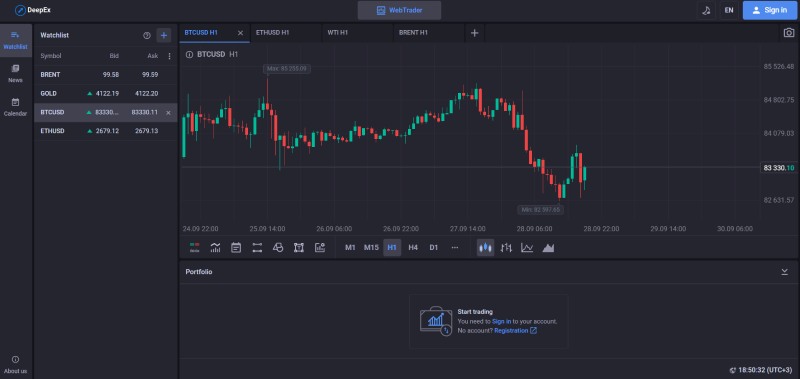Screen dimensions: 800x379
Task: Add a new chart tab
Action: point(474,33)
